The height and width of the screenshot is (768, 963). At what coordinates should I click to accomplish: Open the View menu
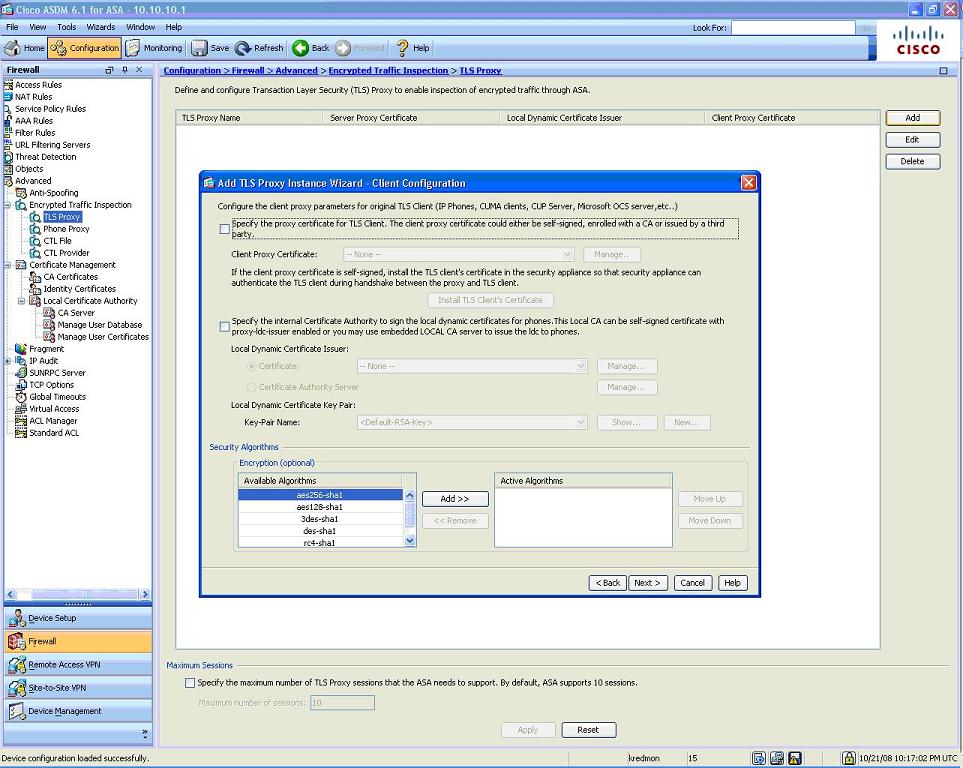tap(37, 27)
